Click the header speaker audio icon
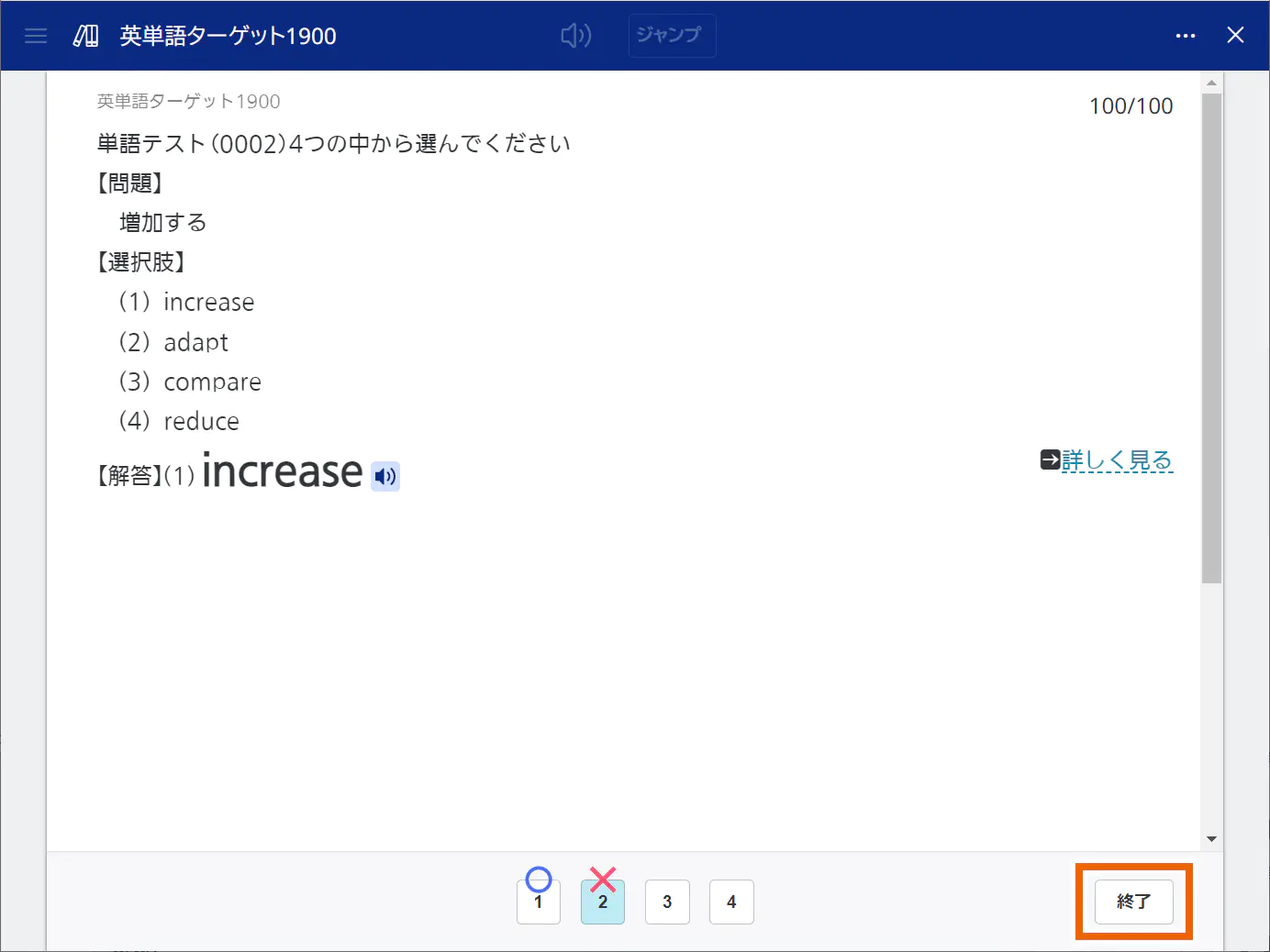The height and width of the screenshot is (952, 1270). (x=576, y=36)
